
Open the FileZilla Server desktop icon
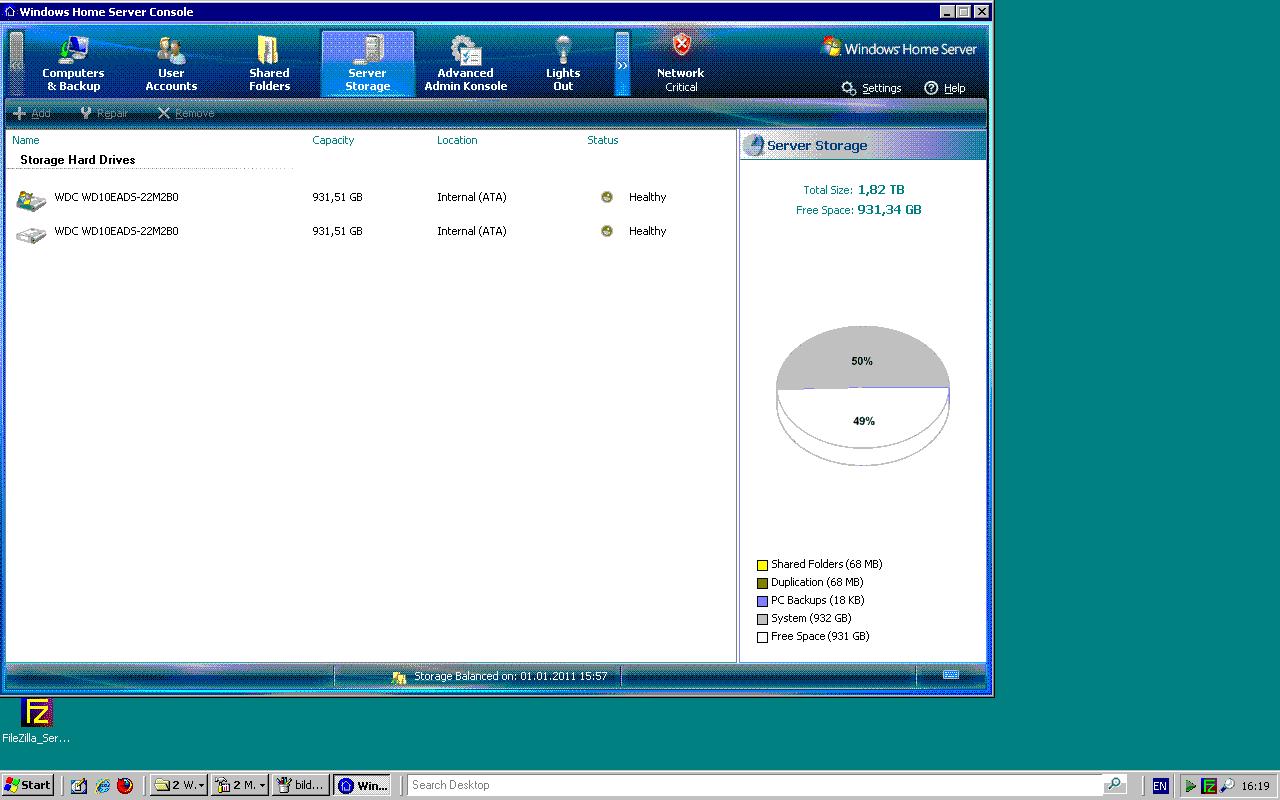point(36,721)
